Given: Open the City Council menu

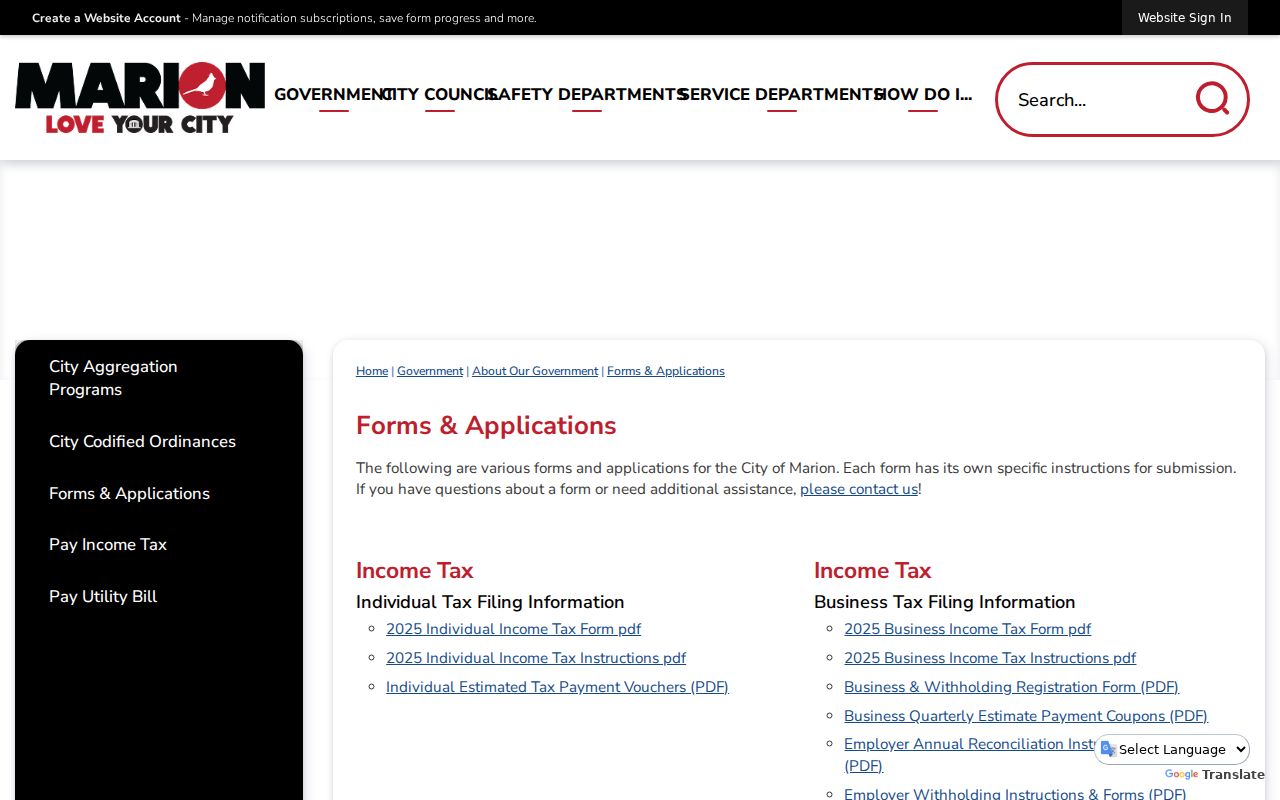Looking at the screenshot, I should pyautogui.click(x=440, y=94).
